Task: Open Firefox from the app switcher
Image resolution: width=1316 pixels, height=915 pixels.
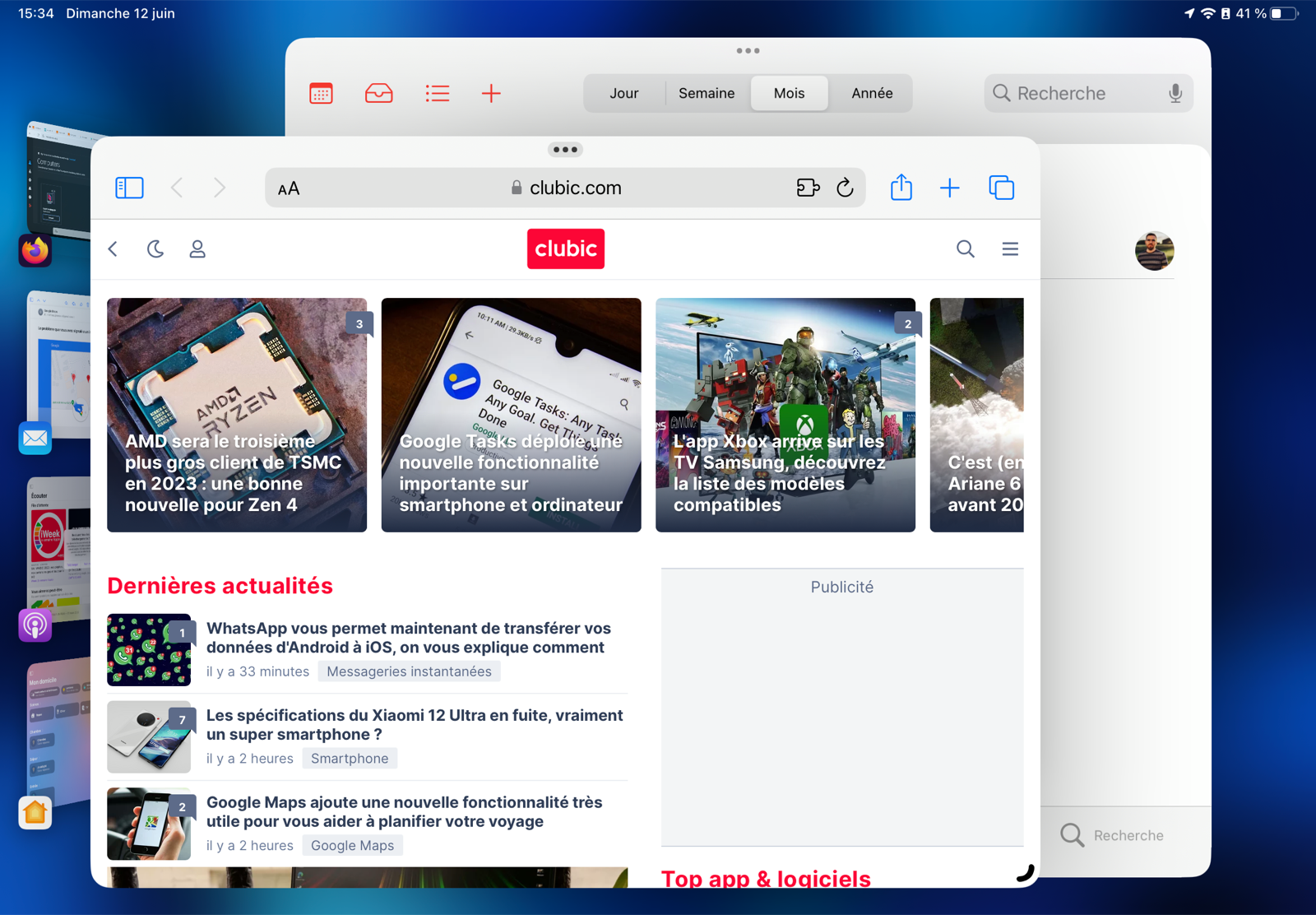Action: (35, 251)
